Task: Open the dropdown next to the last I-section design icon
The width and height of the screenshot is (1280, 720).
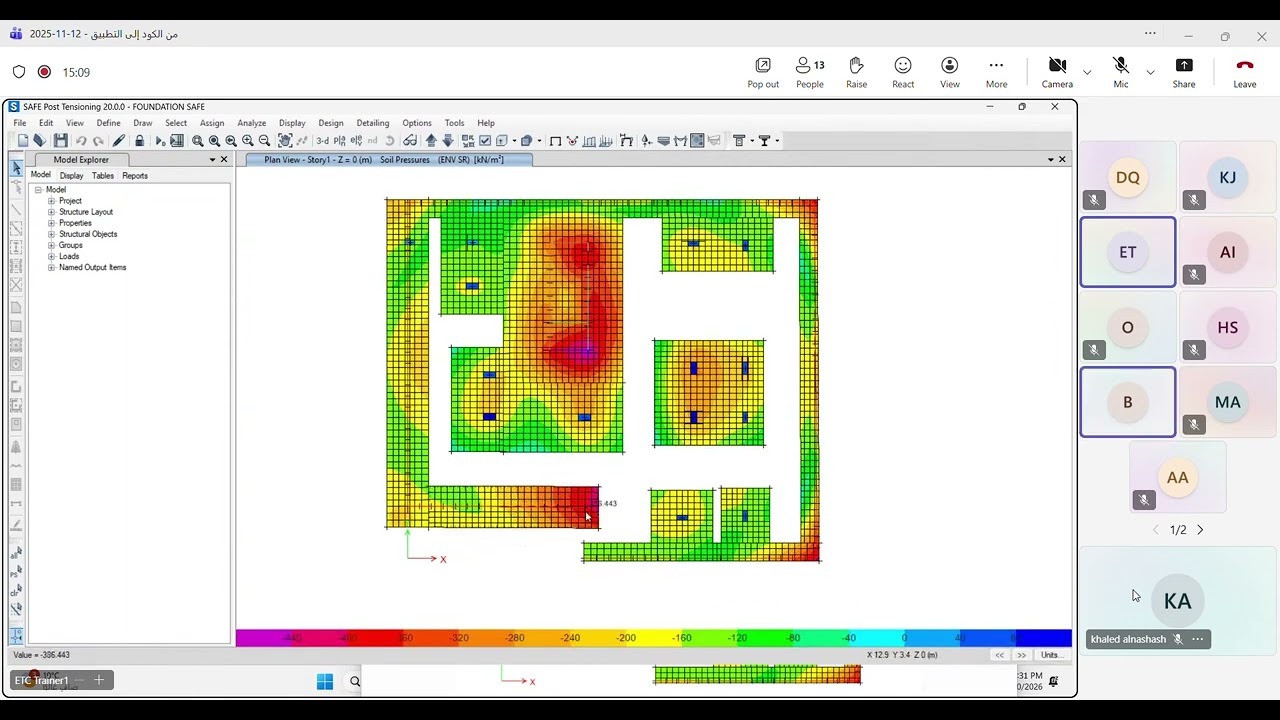Action: click(777, 141)
